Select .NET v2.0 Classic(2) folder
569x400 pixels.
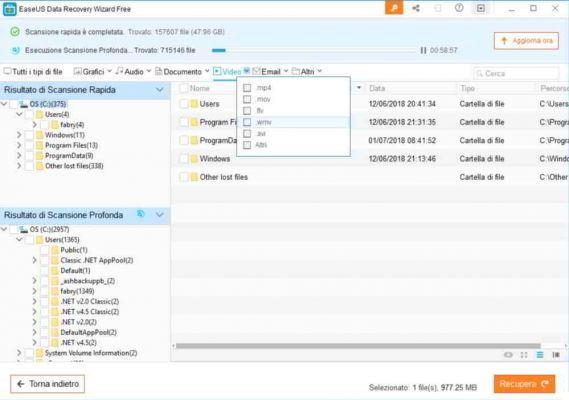90,302
